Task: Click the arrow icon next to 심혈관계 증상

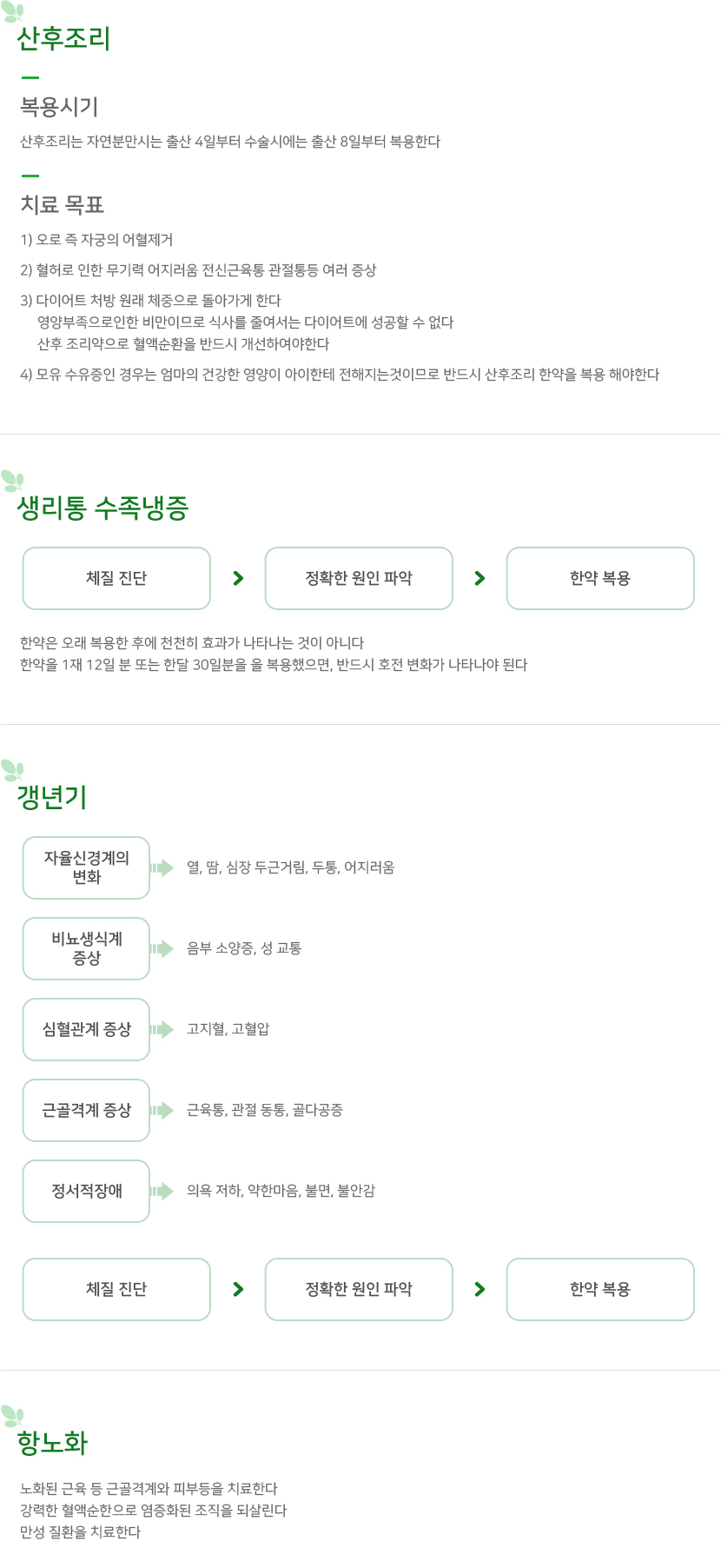Action: coord(162,1029)
